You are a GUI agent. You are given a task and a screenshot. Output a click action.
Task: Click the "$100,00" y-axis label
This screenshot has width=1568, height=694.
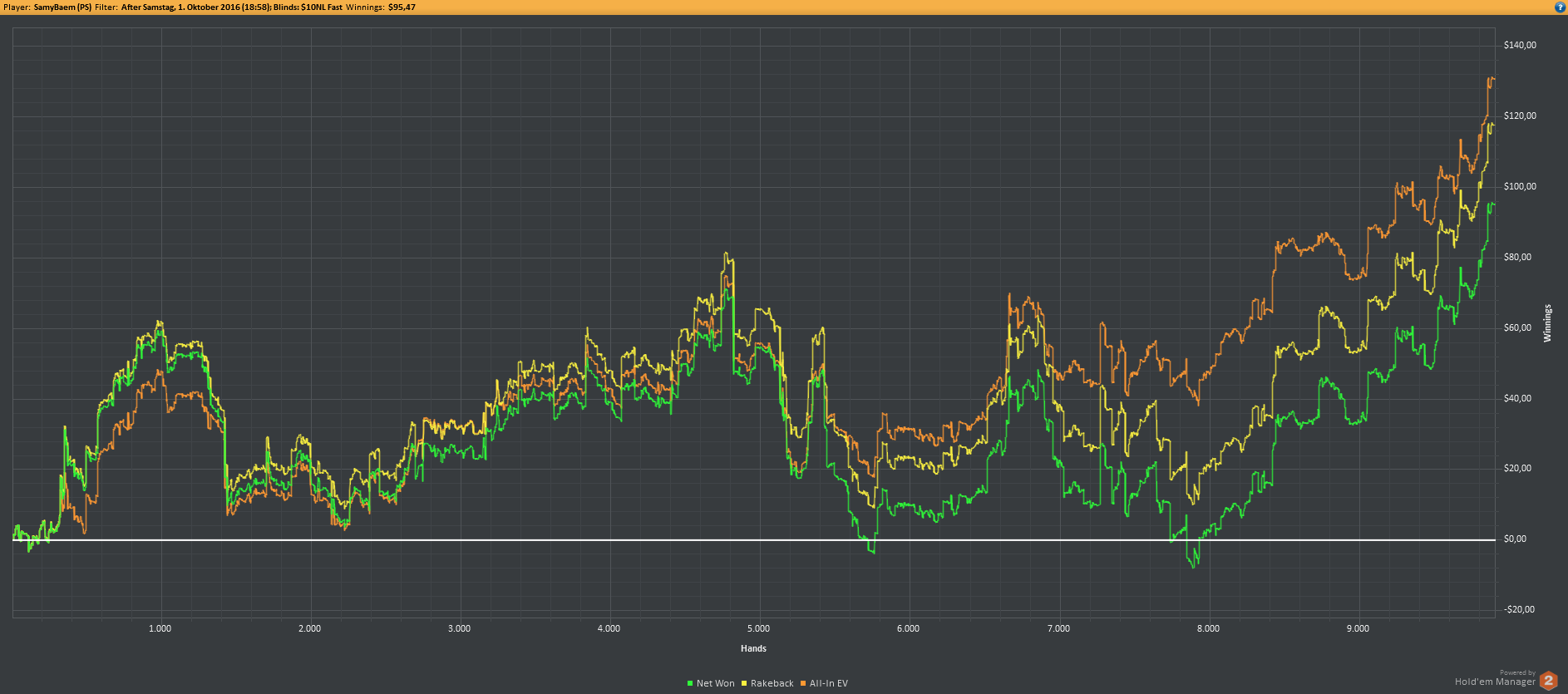click(x=1520, y=186)
